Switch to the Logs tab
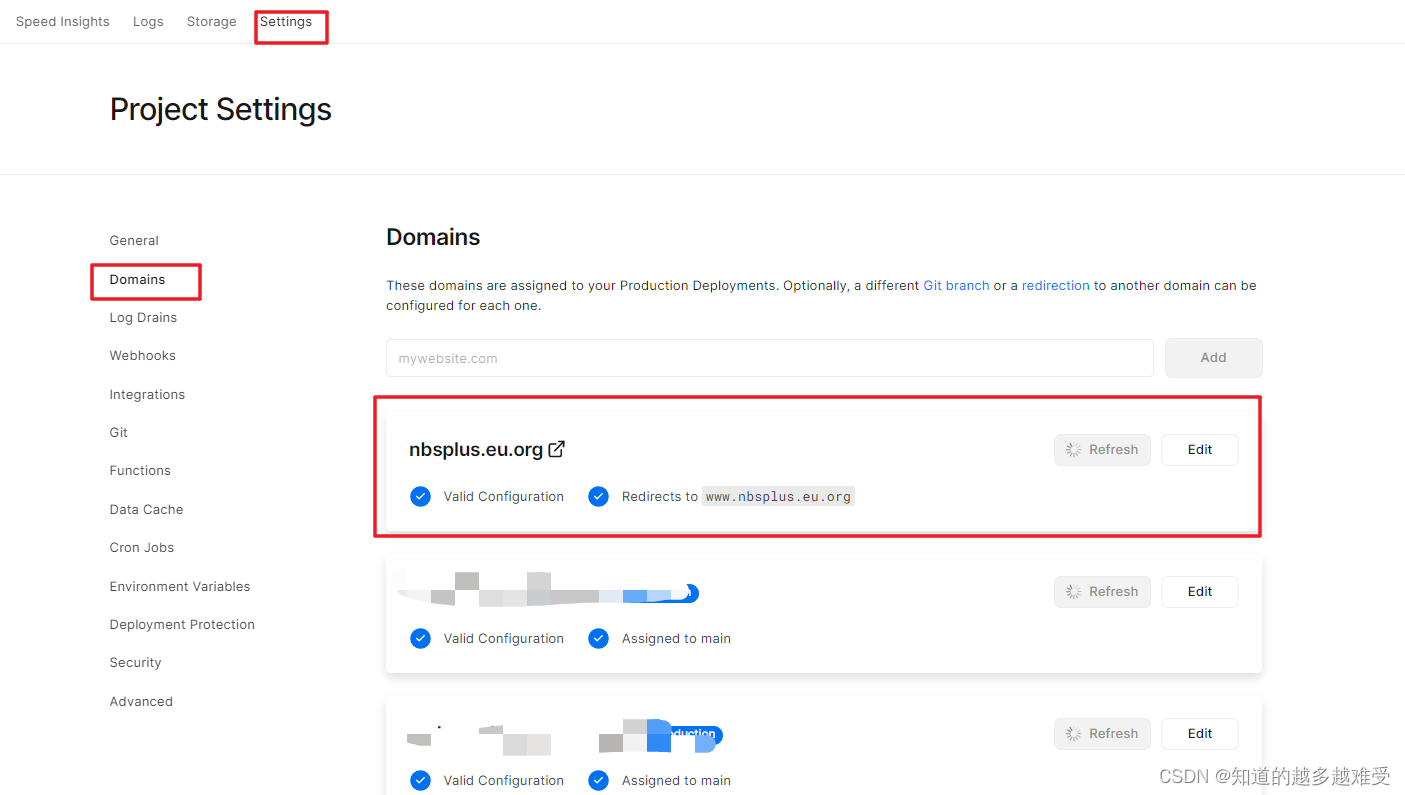The width and height of the screenshot is (1405, 795). click(148, 21)
